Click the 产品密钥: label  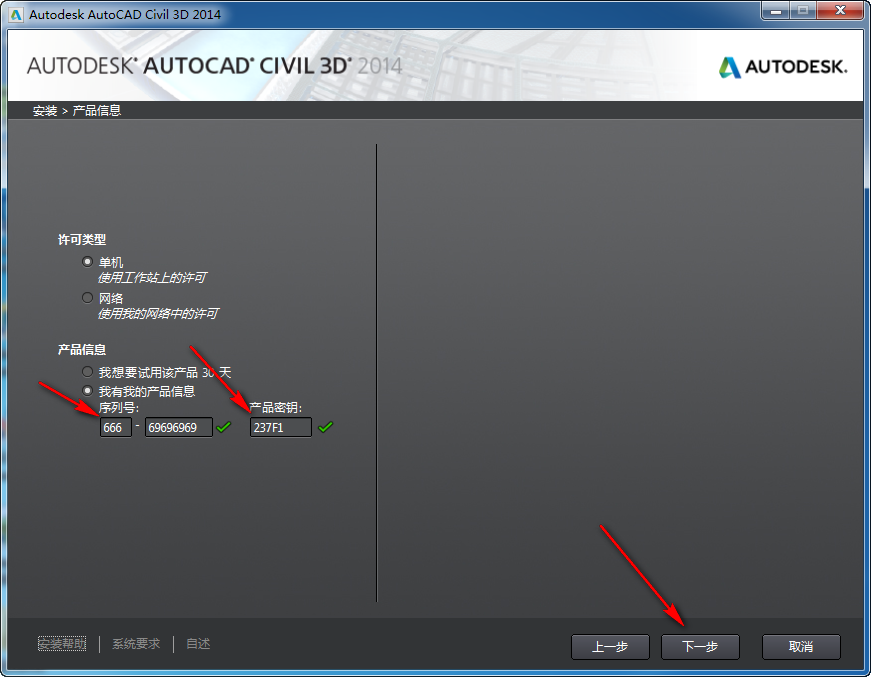coord(276,408)
